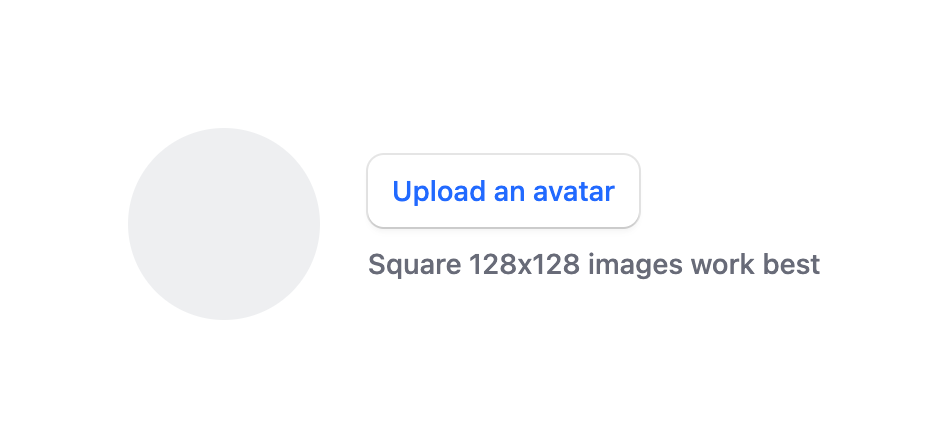Choose the light gray avatar circle
The image size is (948, 448).
point(224,224)
